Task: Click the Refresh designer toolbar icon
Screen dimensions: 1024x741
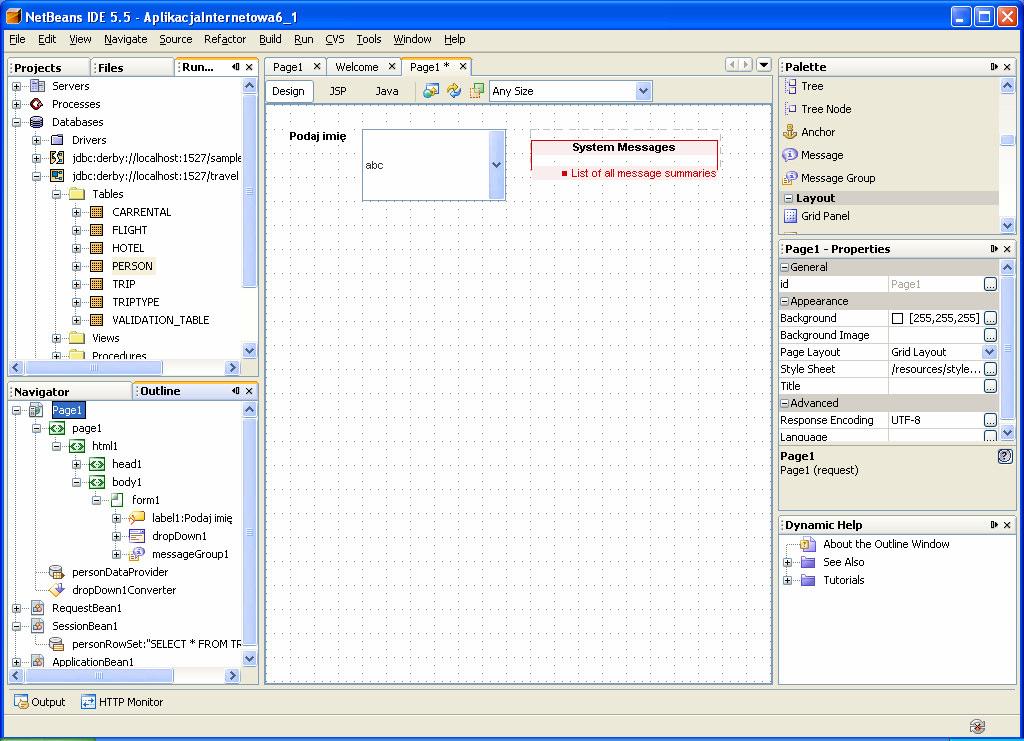Action: (454, 91)
